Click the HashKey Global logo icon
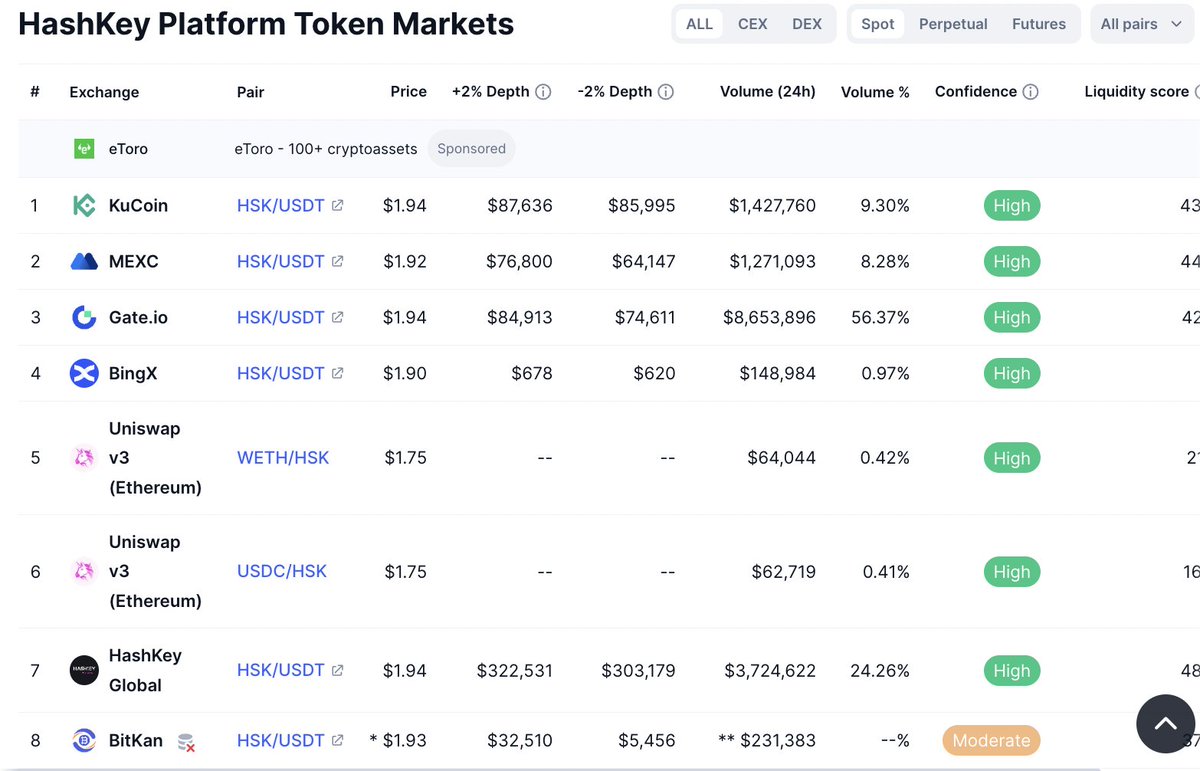Image resolution: width=1200 pixels, height=771 pixels. coord(84,670)
